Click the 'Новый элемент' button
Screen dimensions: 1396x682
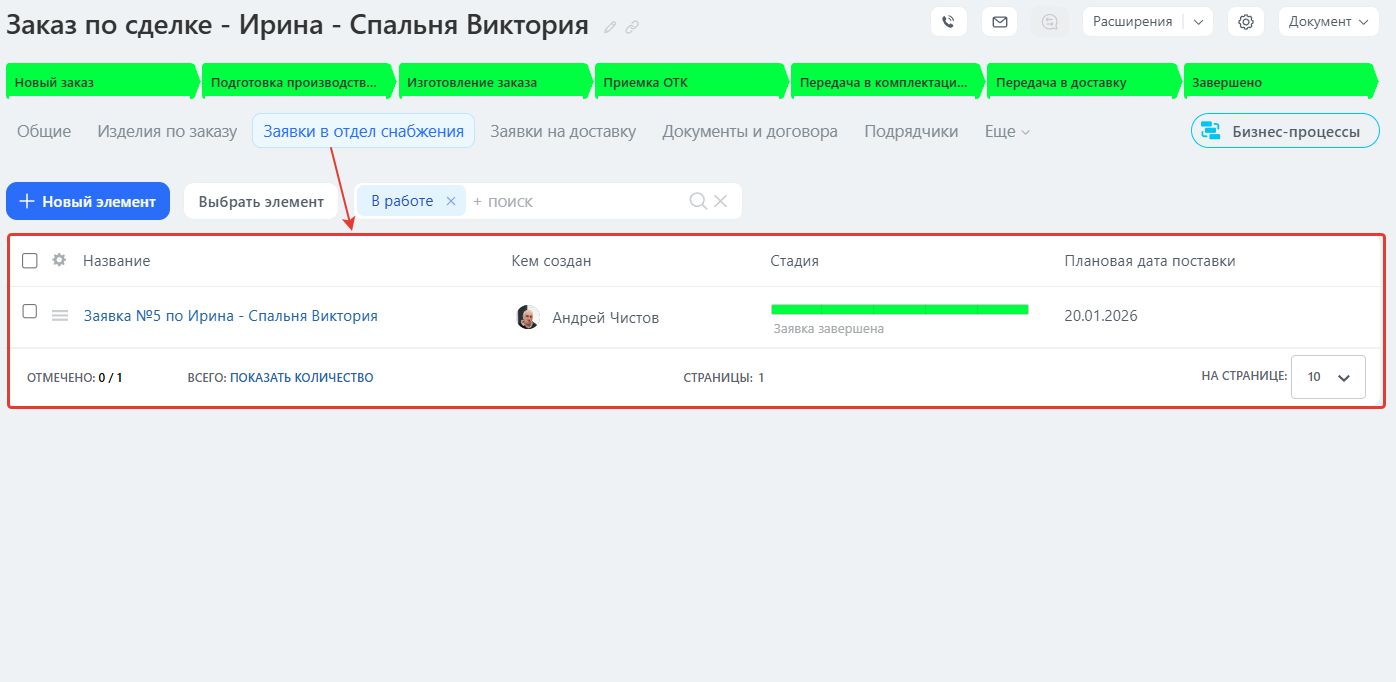point(88,201)
